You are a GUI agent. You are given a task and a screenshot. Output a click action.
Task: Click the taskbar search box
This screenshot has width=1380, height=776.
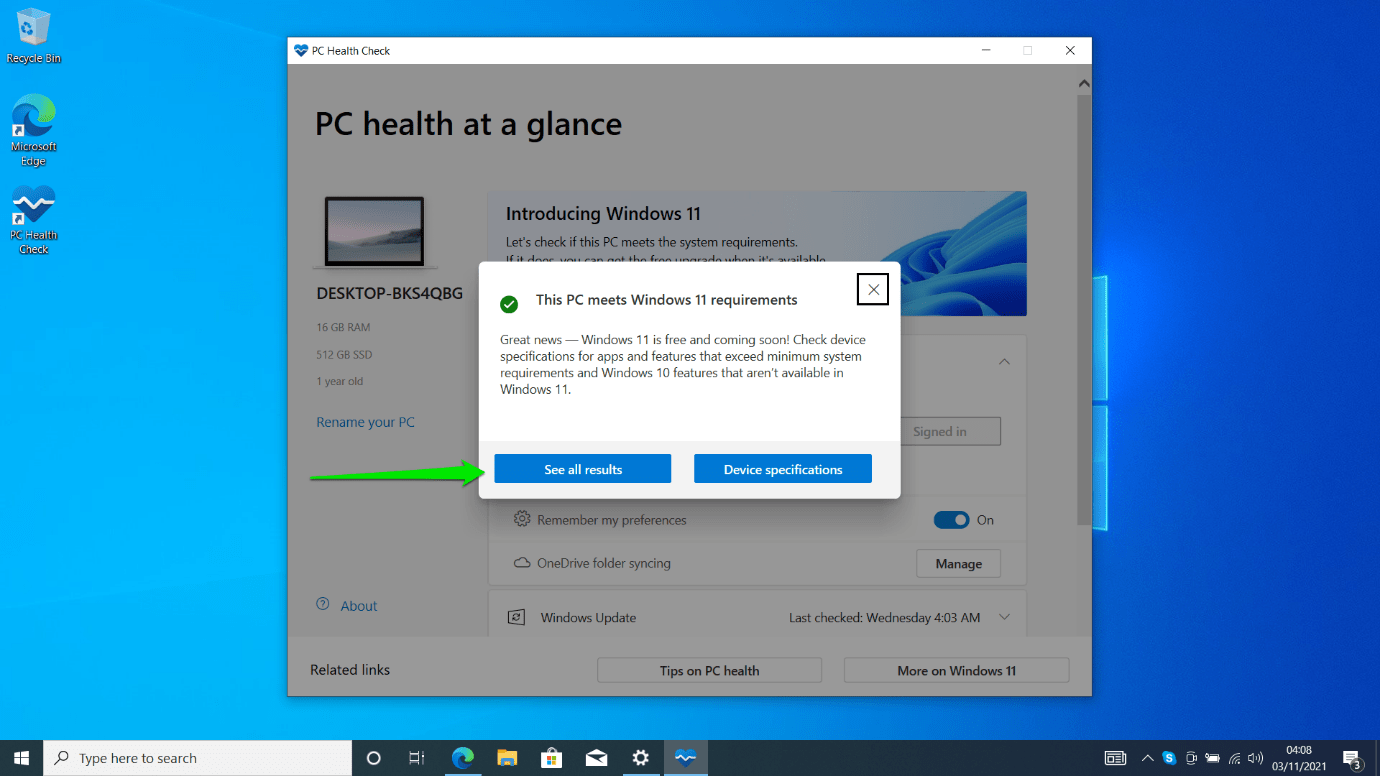pos(198,758)
